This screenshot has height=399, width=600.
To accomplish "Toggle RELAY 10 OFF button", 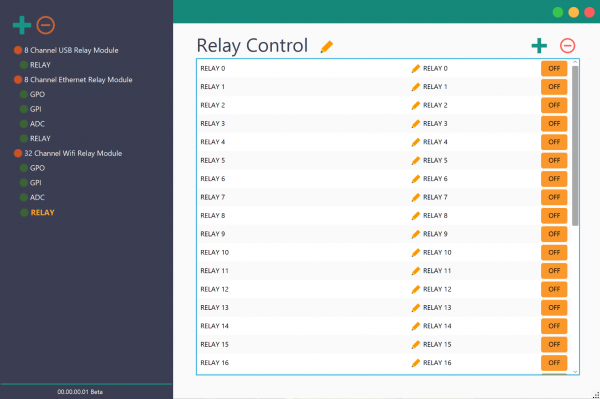I will 554,252.
